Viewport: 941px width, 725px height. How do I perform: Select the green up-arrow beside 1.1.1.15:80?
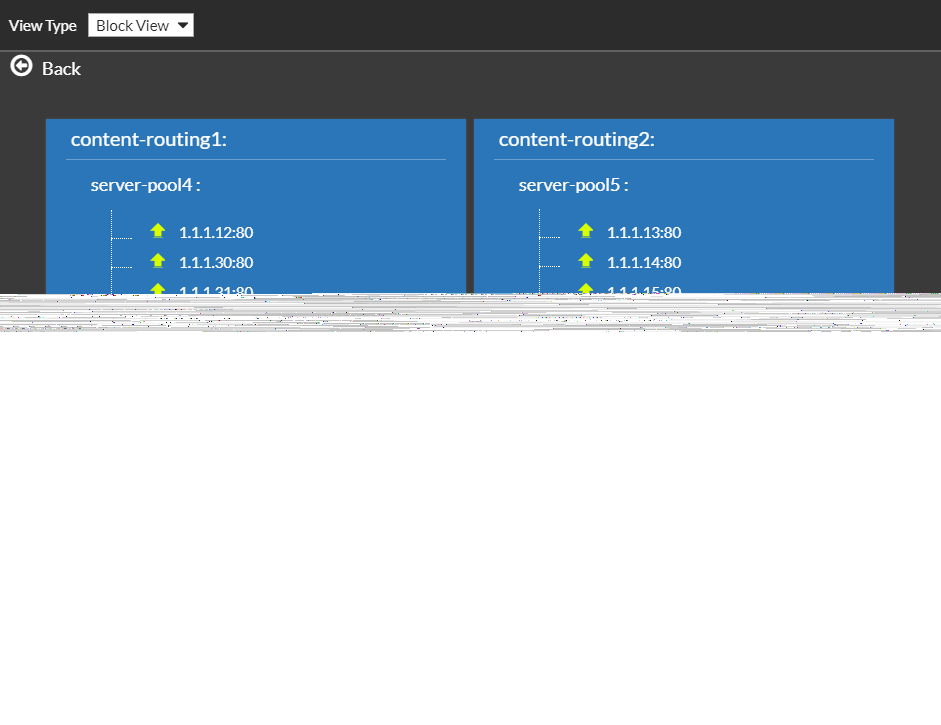pos(586,289)
